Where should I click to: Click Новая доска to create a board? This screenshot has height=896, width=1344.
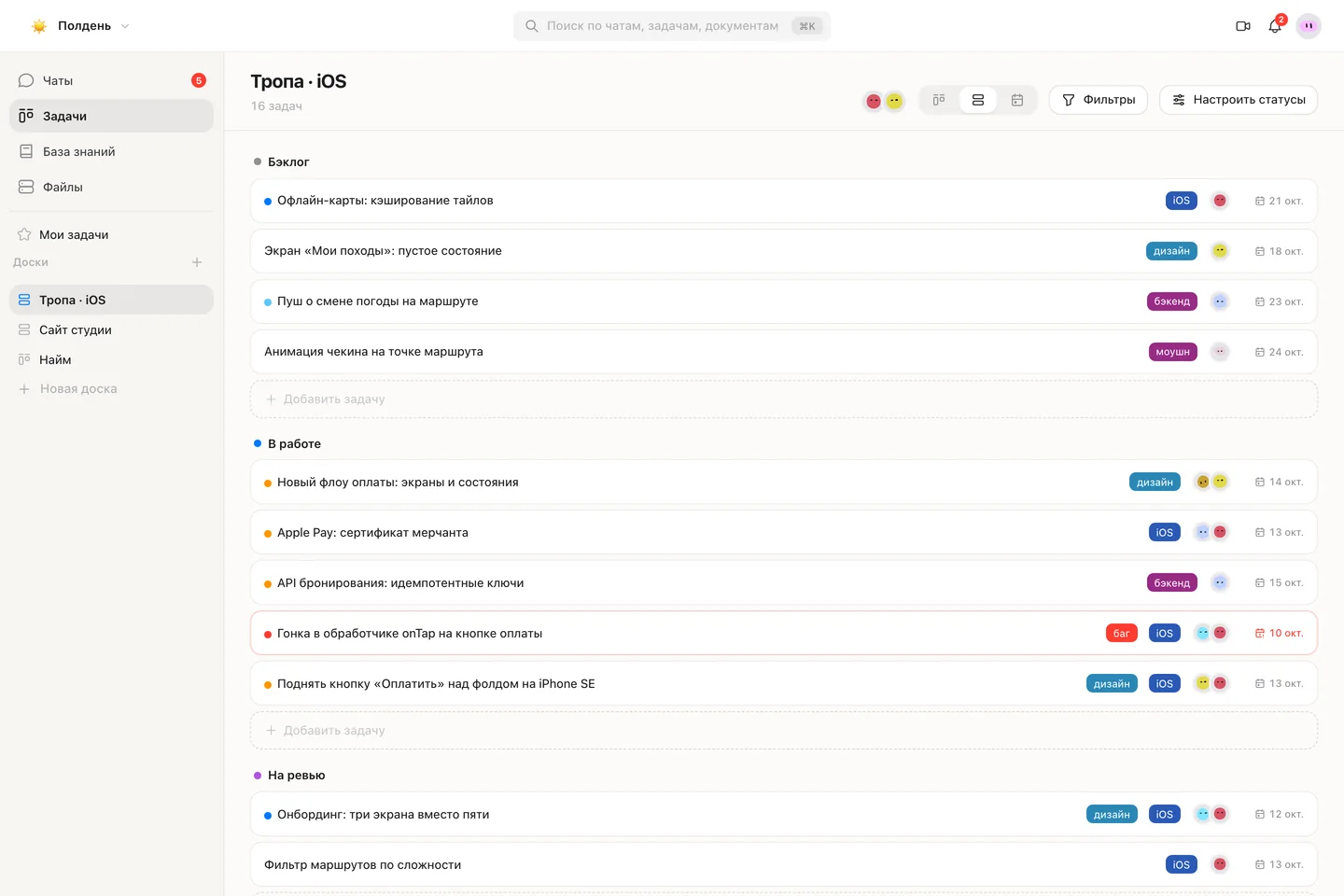(112, 389)
